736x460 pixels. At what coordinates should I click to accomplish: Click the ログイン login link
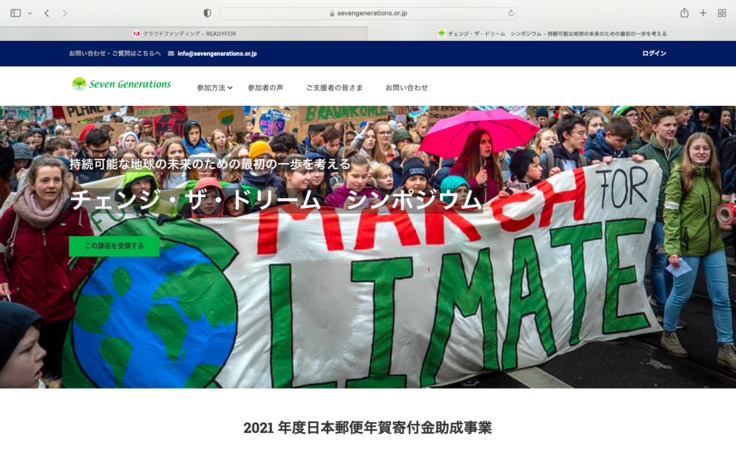654,54
